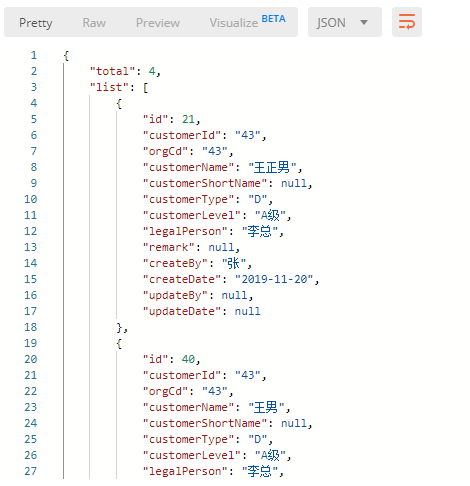470x486 pixels.
Task: Click the "list" key on line 3
Action: coord(109,87)
